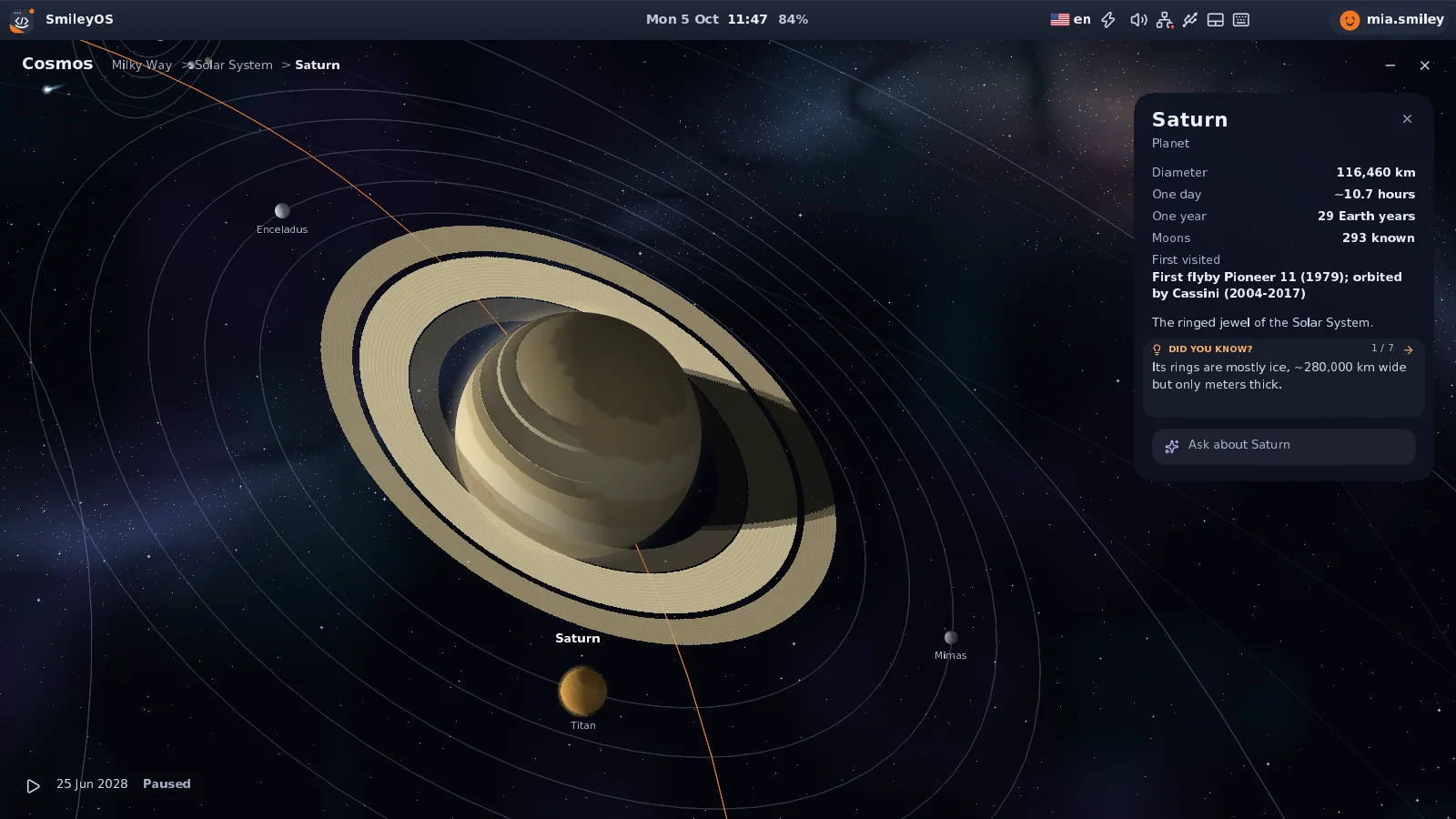Click the One year value 29 Earth years
Image resolution: width=1456 pixels, height=819 pixels.
tap(1366, 216)
